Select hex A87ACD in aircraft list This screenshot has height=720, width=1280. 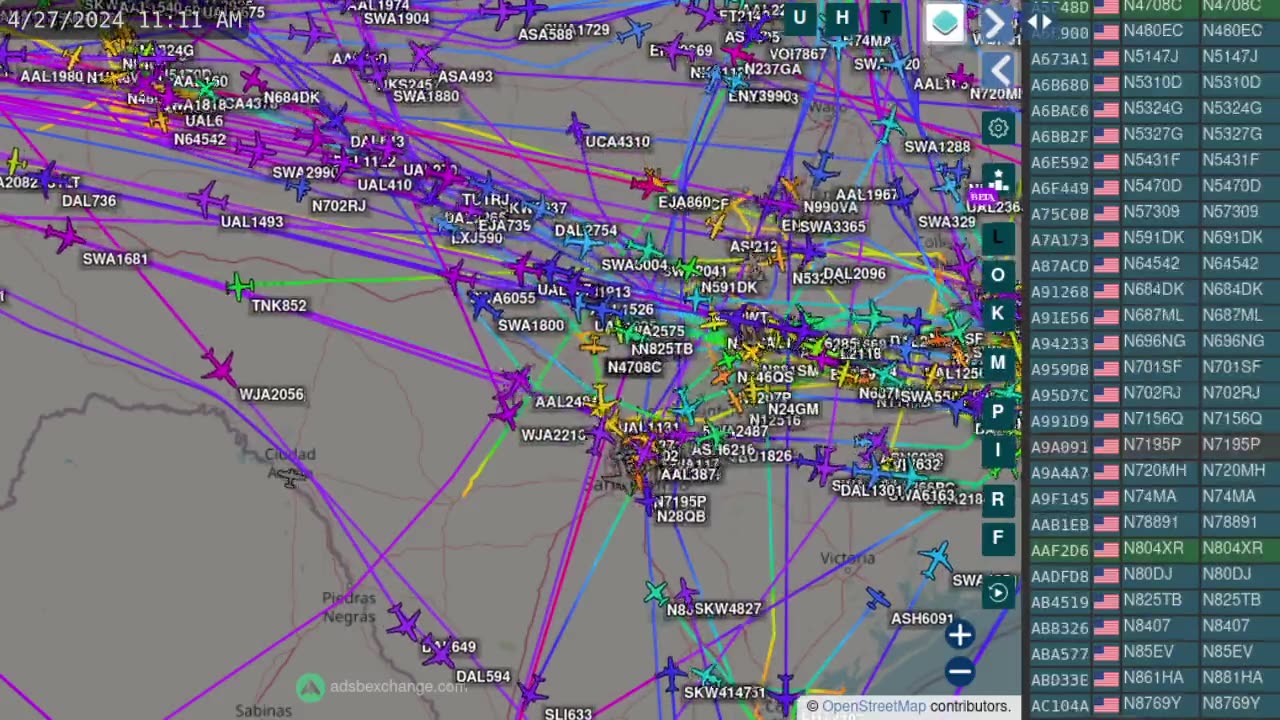coord(1059,265)
